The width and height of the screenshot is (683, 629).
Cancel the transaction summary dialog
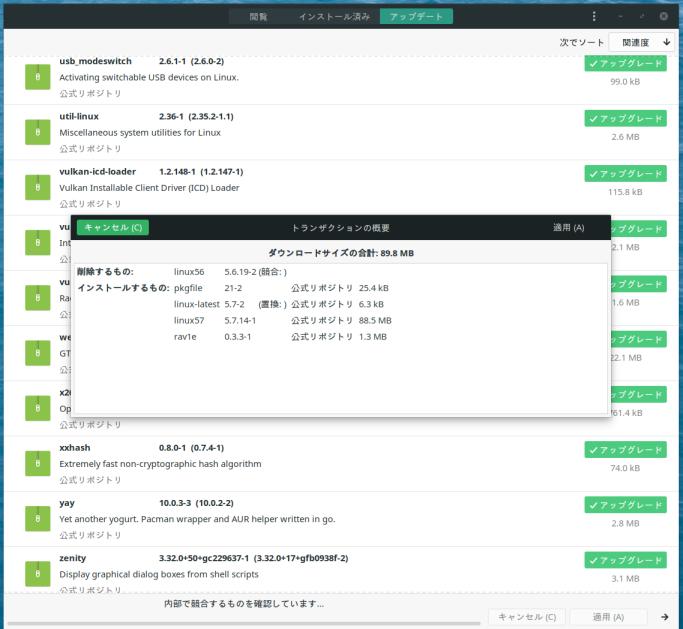pyautogui.click(x=113, y=227)
